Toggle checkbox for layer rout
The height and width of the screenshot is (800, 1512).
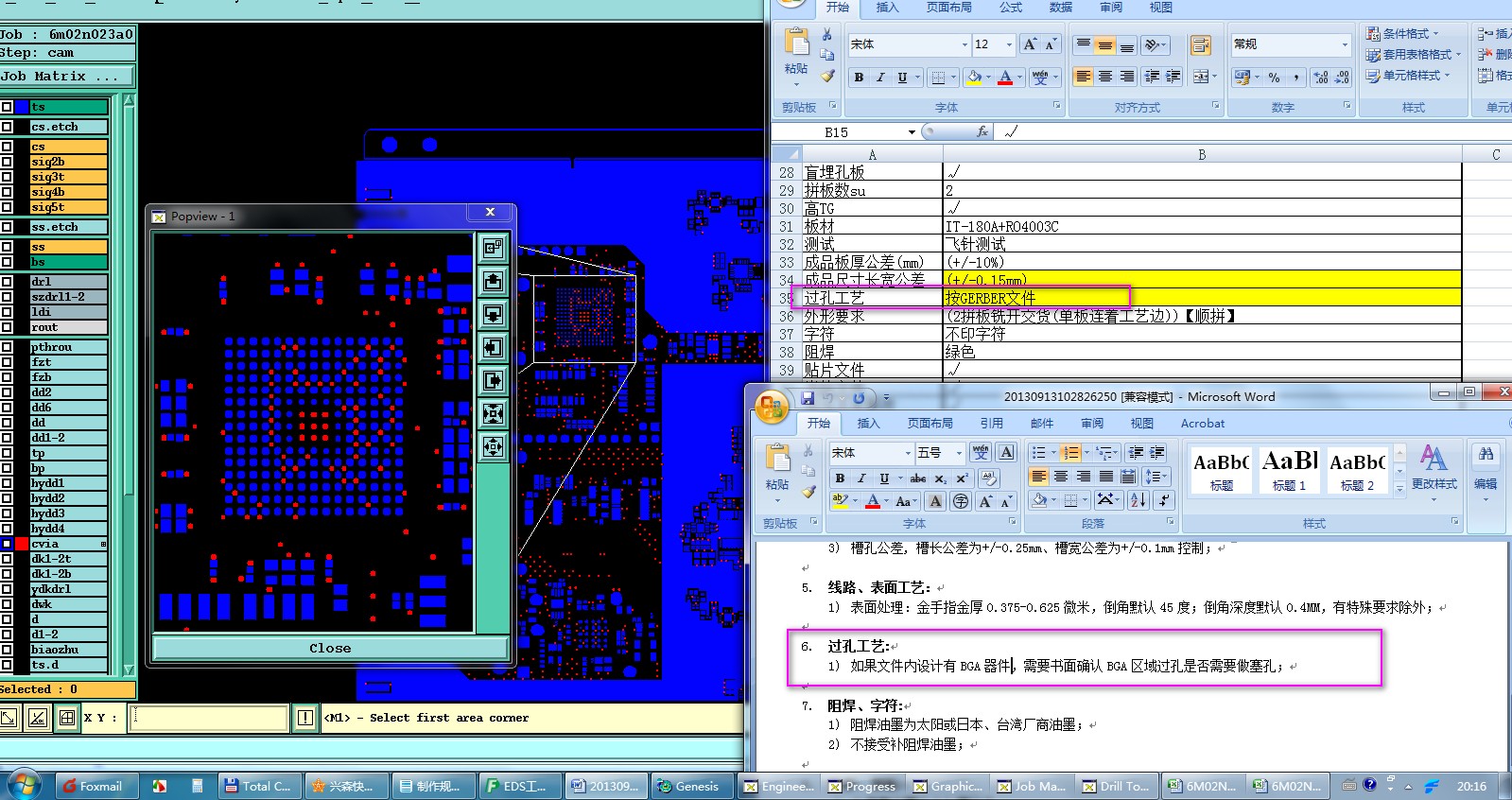coord(7,327)
